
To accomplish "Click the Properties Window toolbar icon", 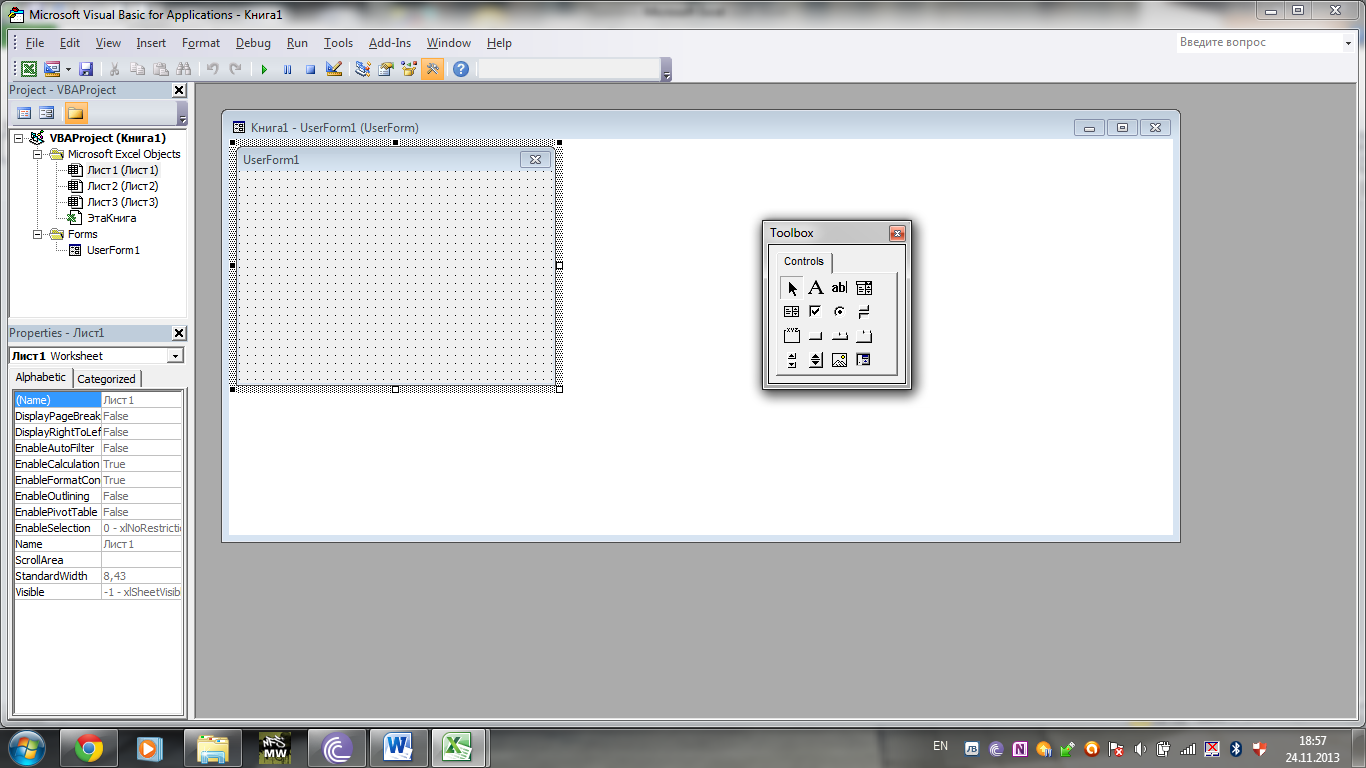I will click(x=386, y=69).
